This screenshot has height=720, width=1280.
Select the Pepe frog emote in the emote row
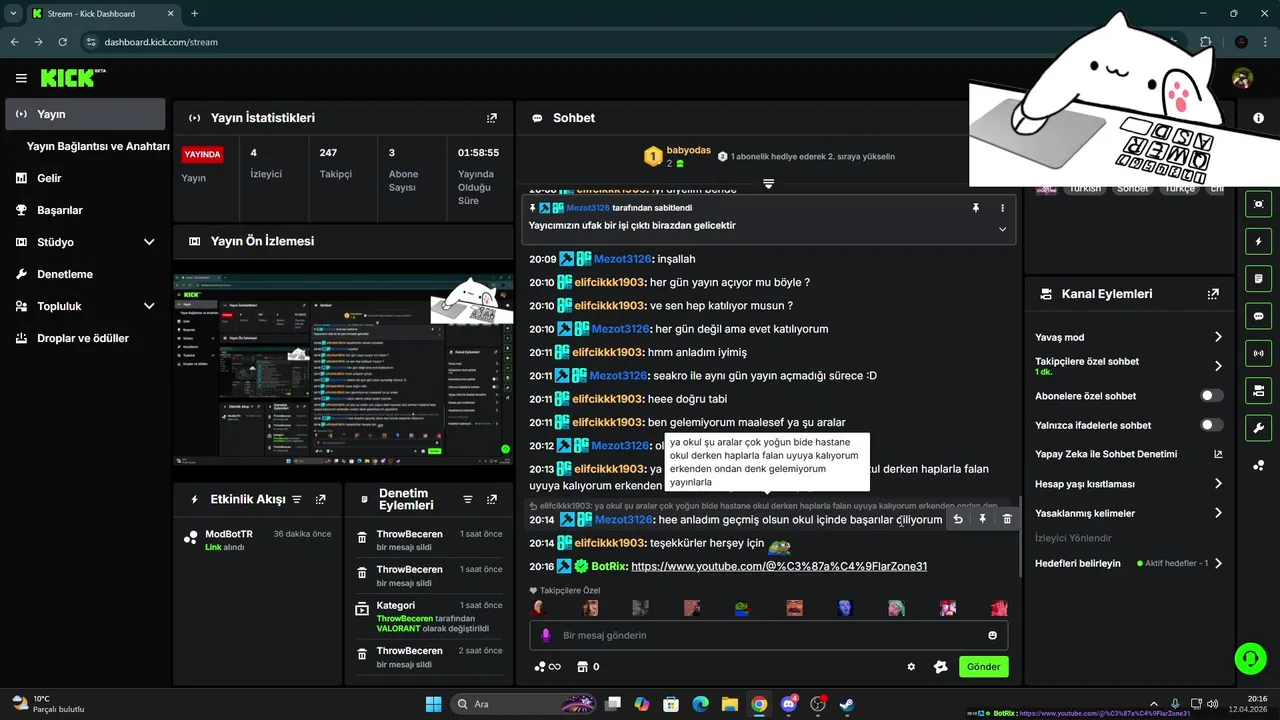[x=741, y=608]
